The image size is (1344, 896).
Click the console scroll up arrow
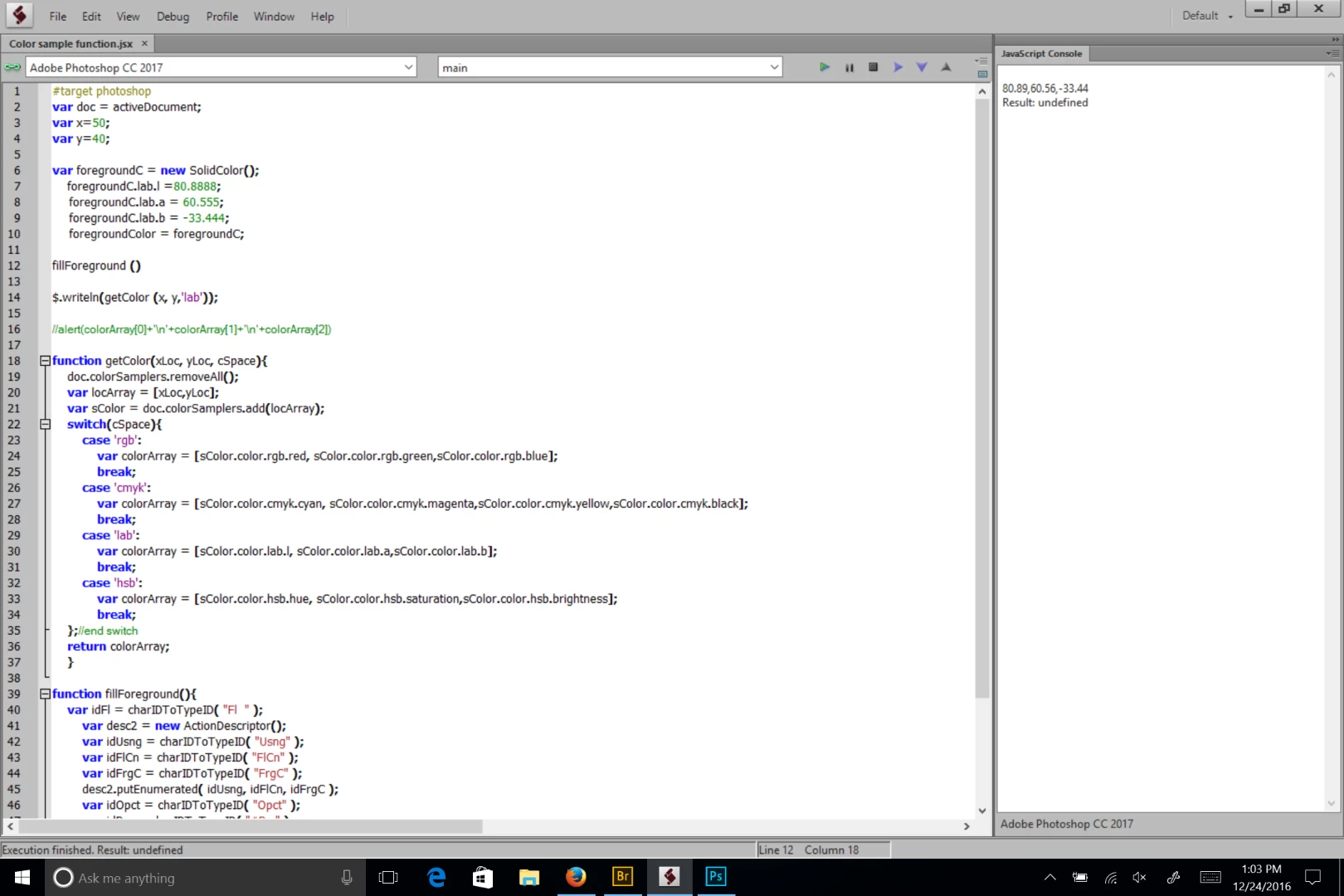pos(1332,75)
